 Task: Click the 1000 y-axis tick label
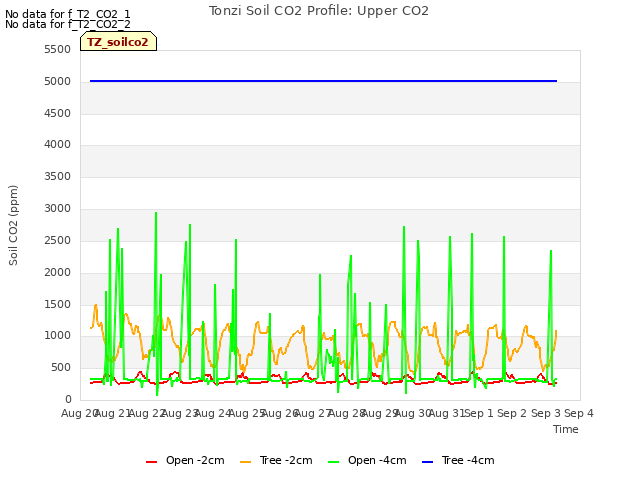58,336
